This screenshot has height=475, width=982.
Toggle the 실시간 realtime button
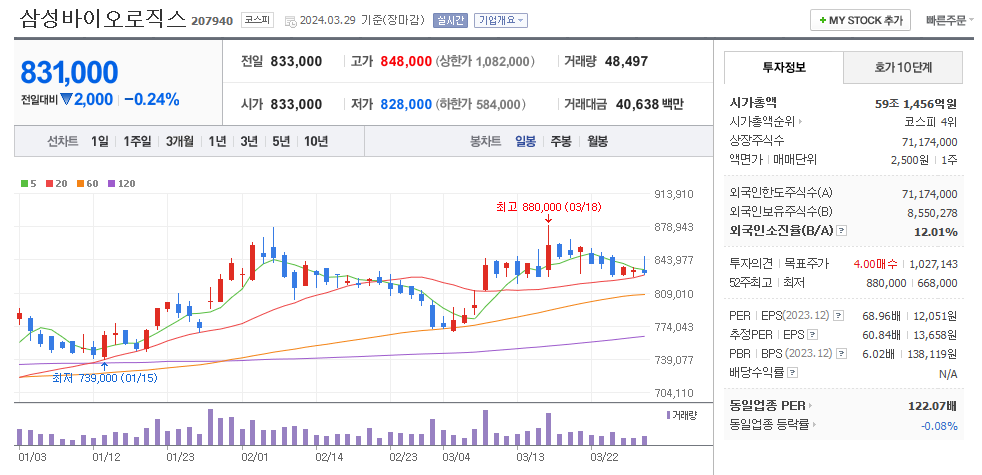pyautogui.click(x=450, y=20)
